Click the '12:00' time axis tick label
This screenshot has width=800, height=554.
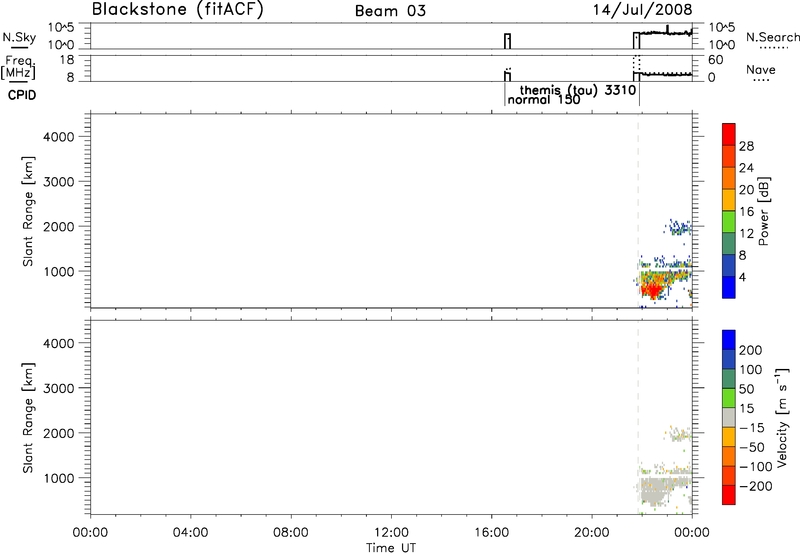[391, 533]
